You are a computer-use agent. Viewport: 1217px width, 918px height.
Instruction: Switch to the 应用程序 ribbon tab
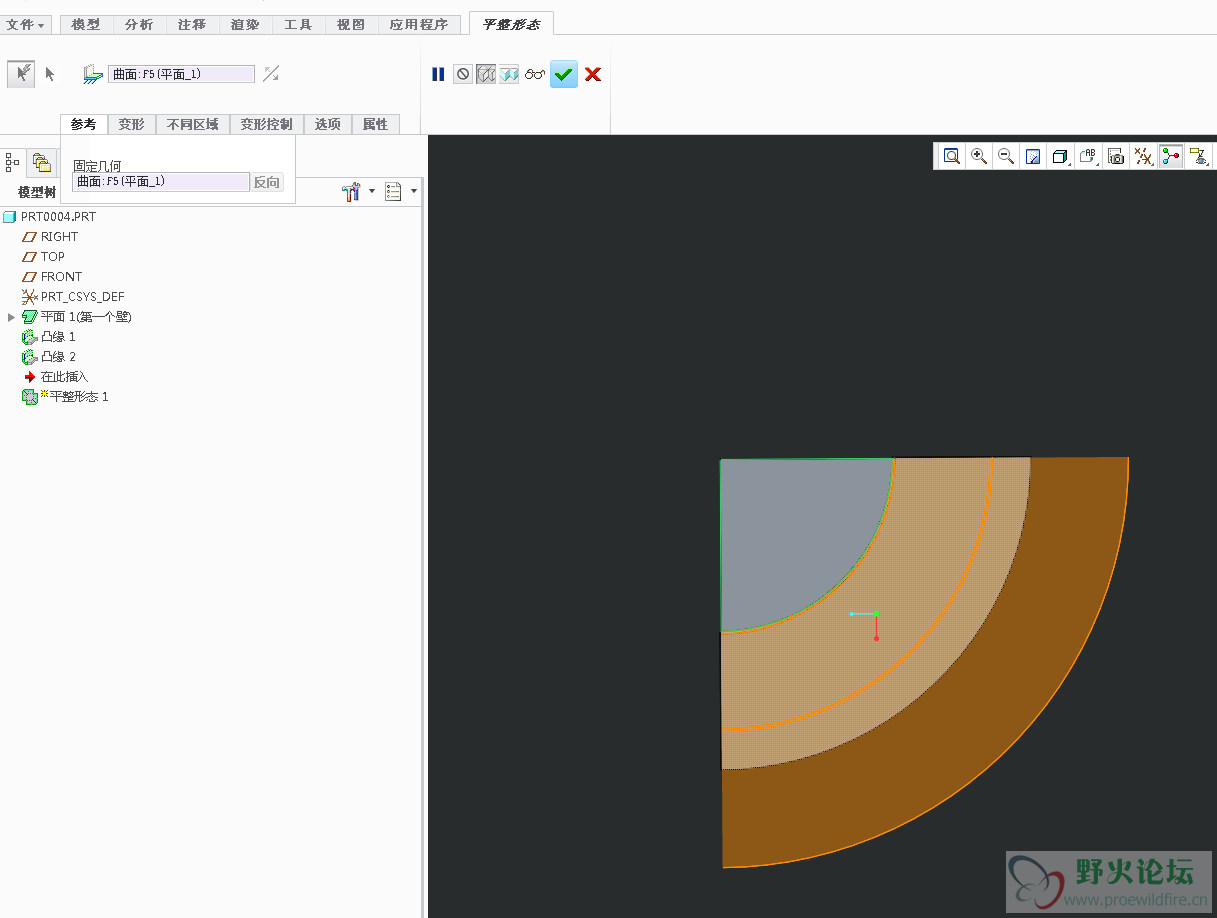(x=420, y=24)
